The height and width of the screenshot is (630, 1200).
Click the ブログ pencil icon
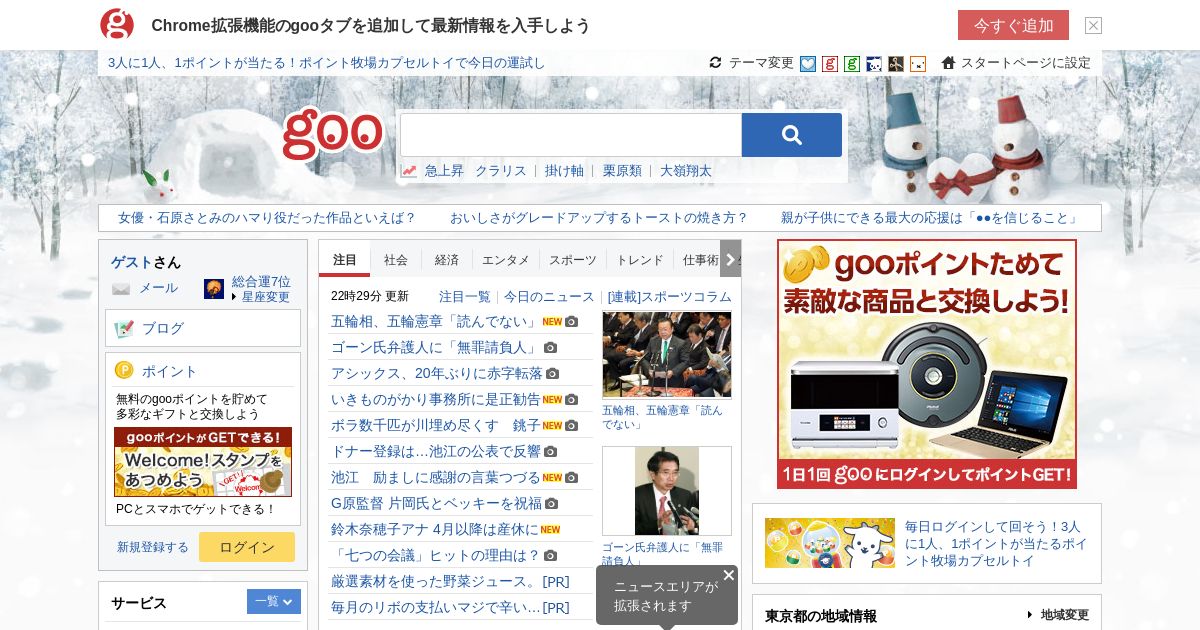[124, 328]
